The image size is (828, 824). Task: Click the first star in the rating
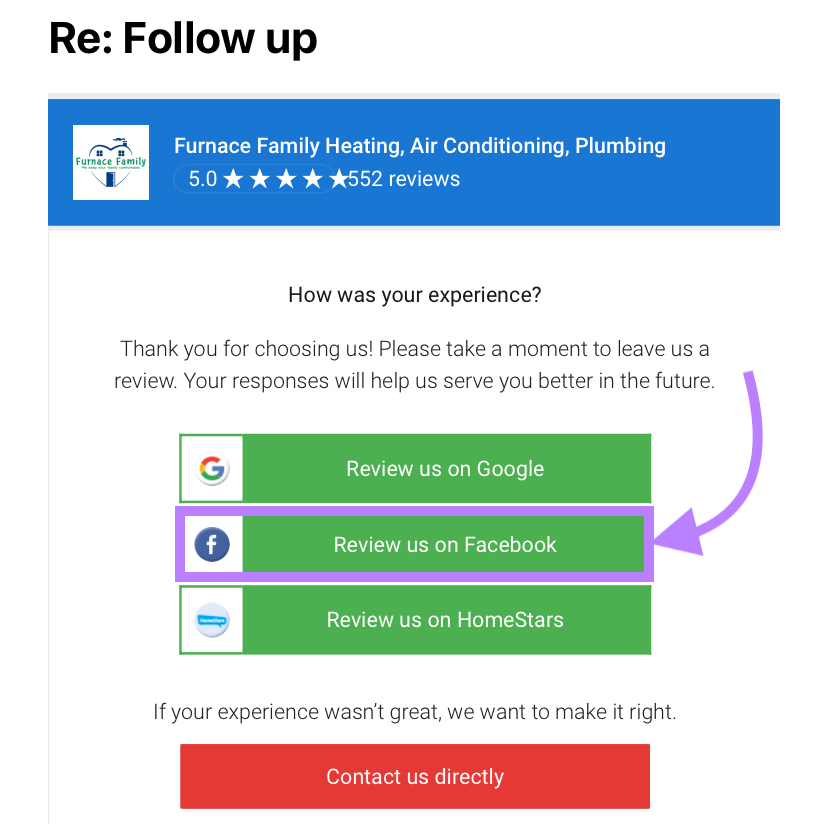point(233,179)
